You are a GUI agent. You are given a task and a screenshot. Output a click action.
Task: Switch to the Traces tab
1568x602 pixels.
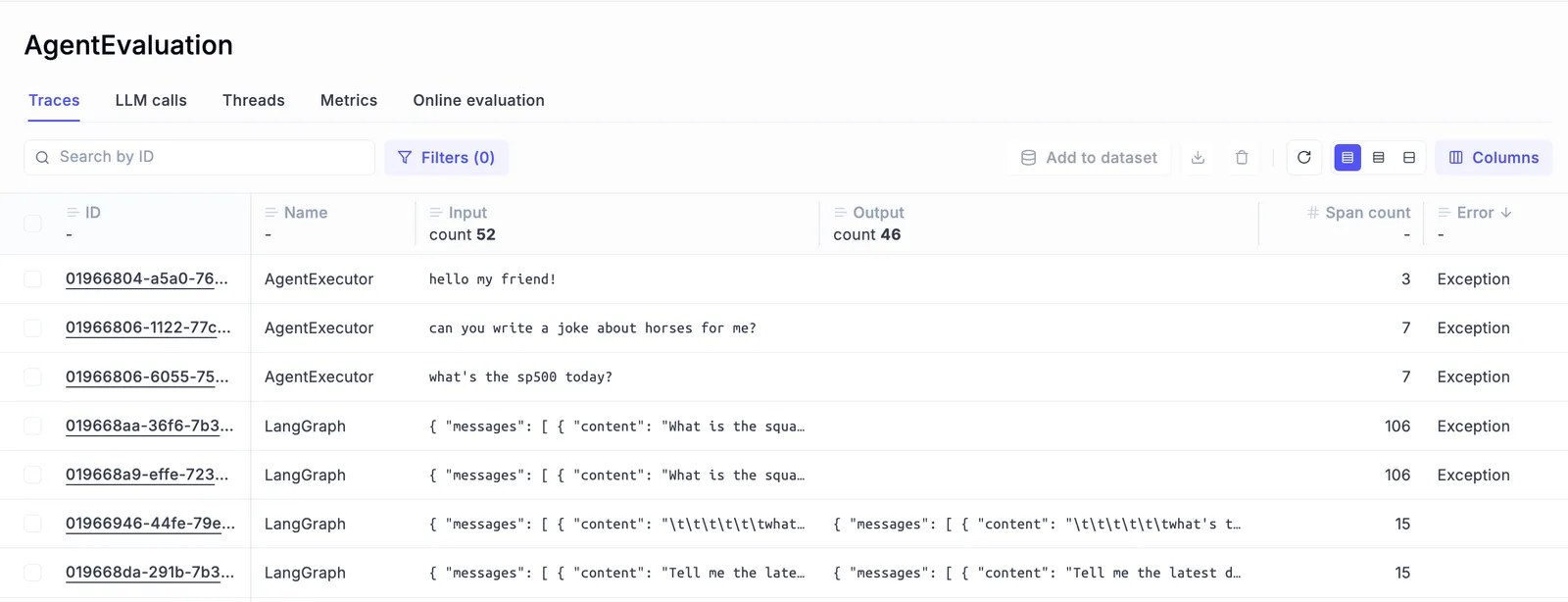point(54,100)
